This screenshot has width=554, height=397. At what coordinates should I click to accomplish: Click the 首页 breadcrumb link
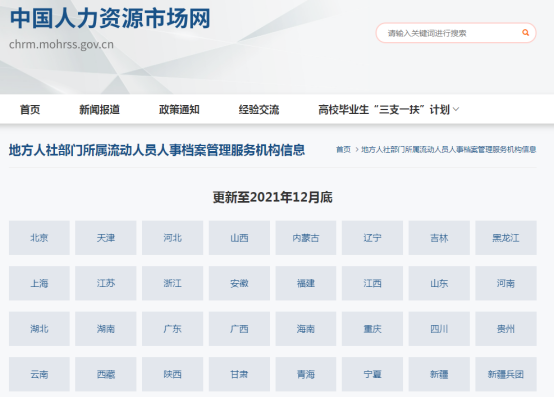(x=343, y=150)
